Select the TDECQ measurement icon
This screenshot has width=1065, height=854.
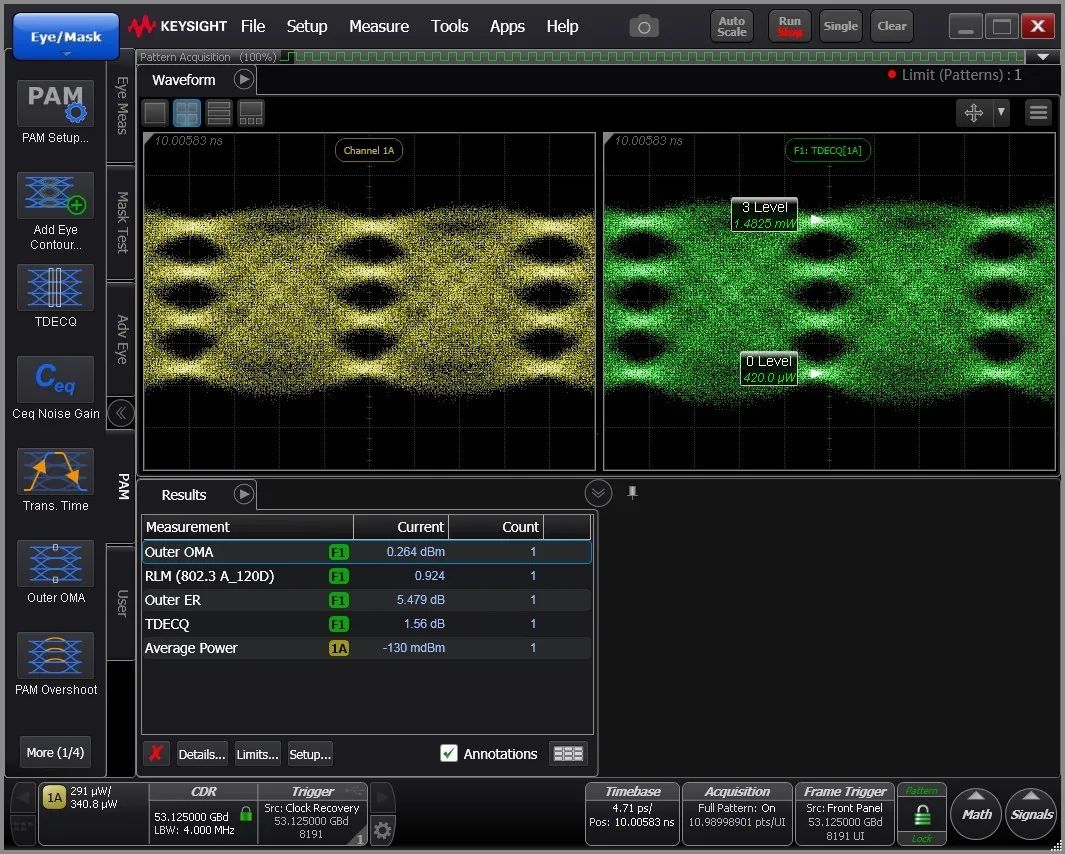click(55, 288)
